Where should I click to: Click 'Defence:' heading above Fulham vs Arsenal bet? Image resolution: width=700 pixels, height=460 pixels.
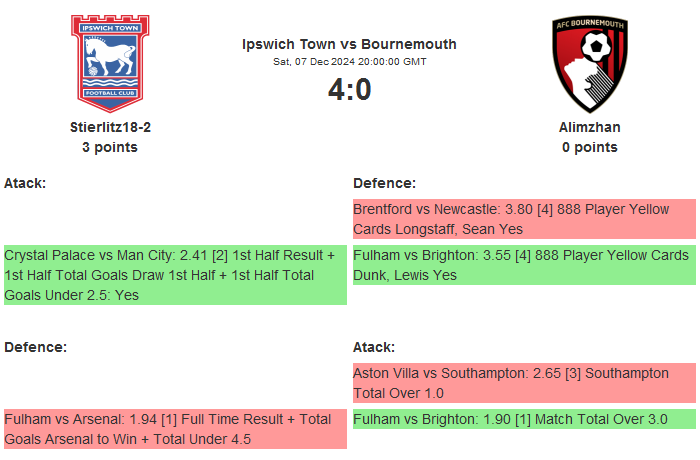[35, 347]
